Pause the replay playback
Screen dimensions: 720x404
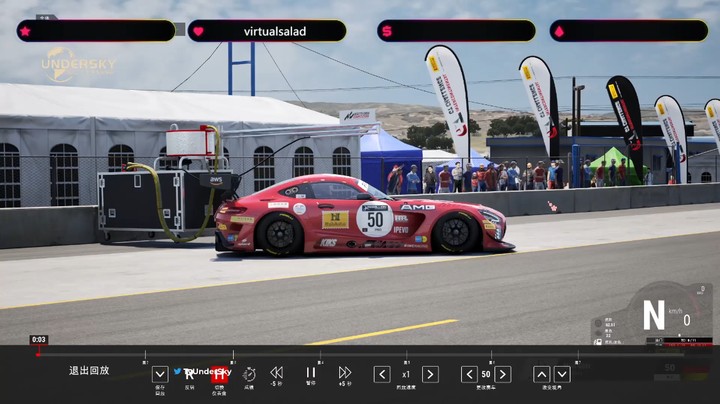pos(311,372)
